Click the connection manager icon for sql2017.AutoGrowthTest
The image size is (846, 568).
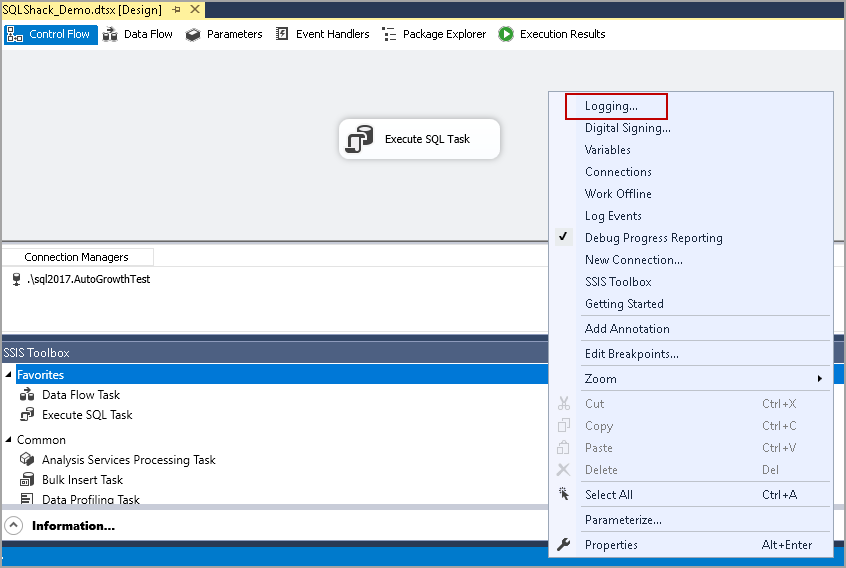tap(16, 280)
